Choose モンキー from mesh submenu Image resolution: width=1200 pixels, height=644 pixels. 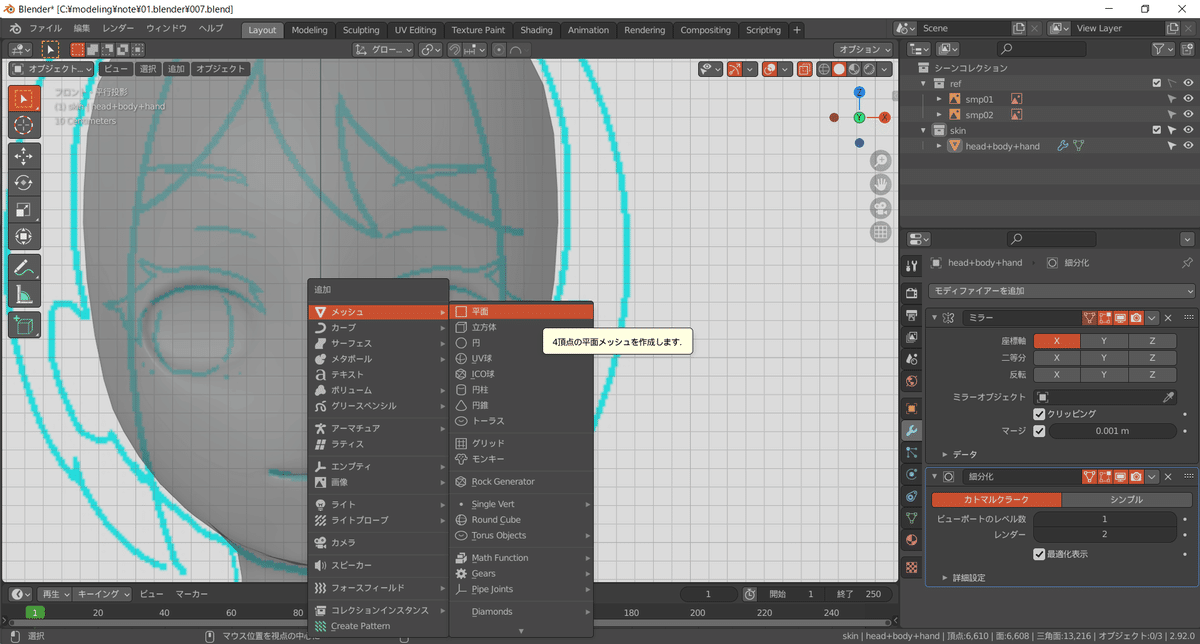point(521,459)
